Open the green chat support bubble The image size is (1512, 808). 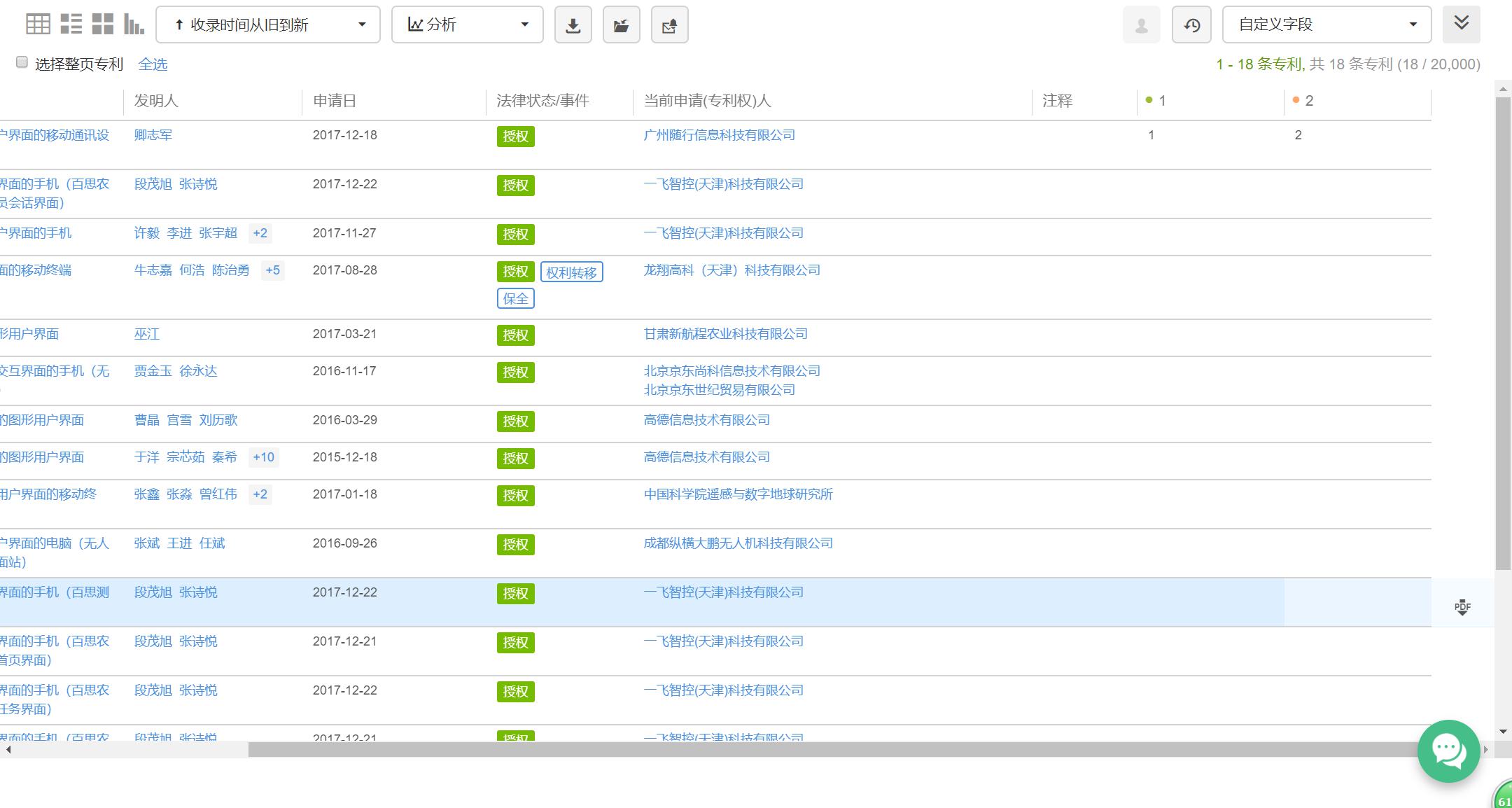[x=1448, y=751]
